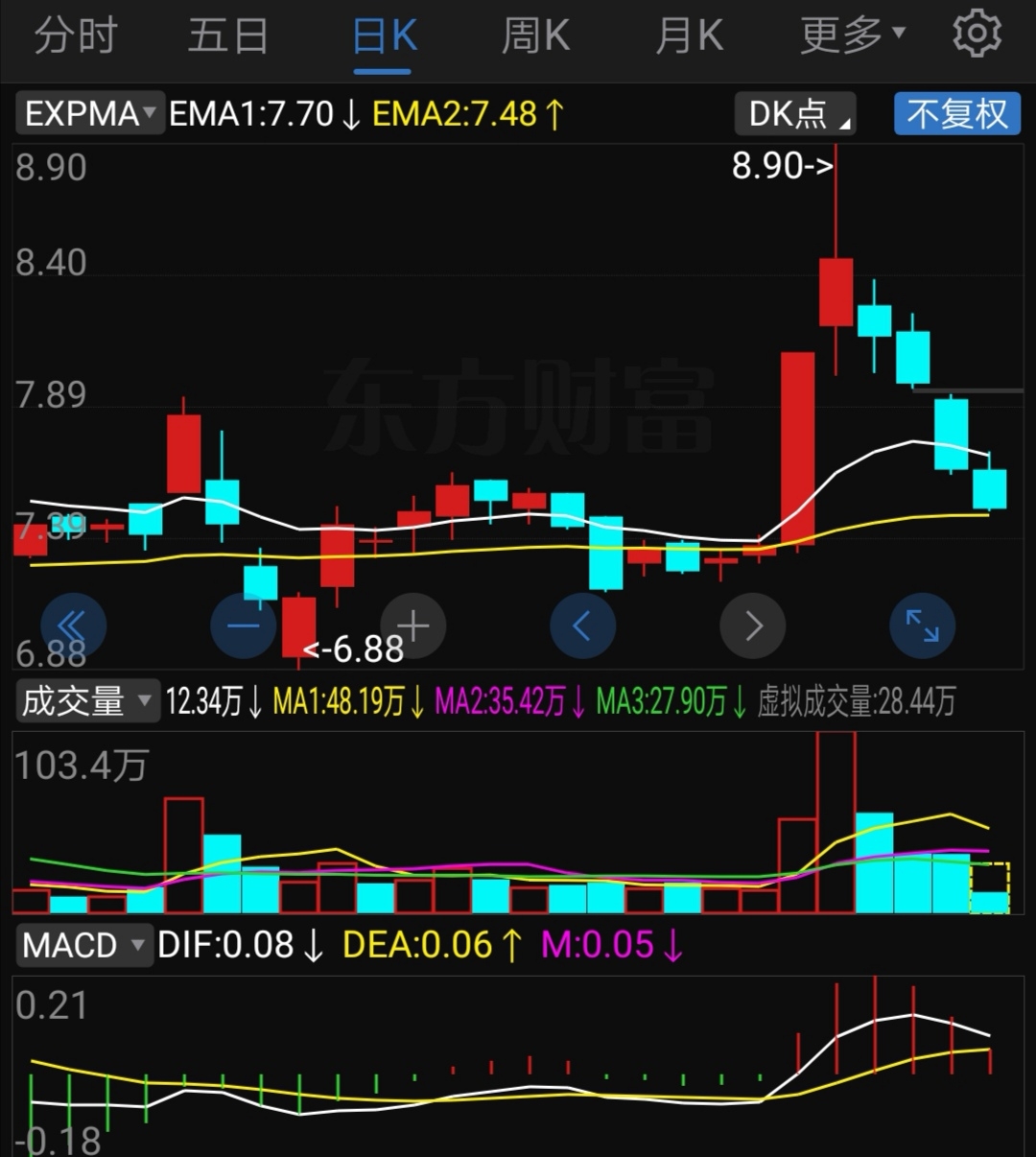Switch to 周K tab

tap(536, 36)
